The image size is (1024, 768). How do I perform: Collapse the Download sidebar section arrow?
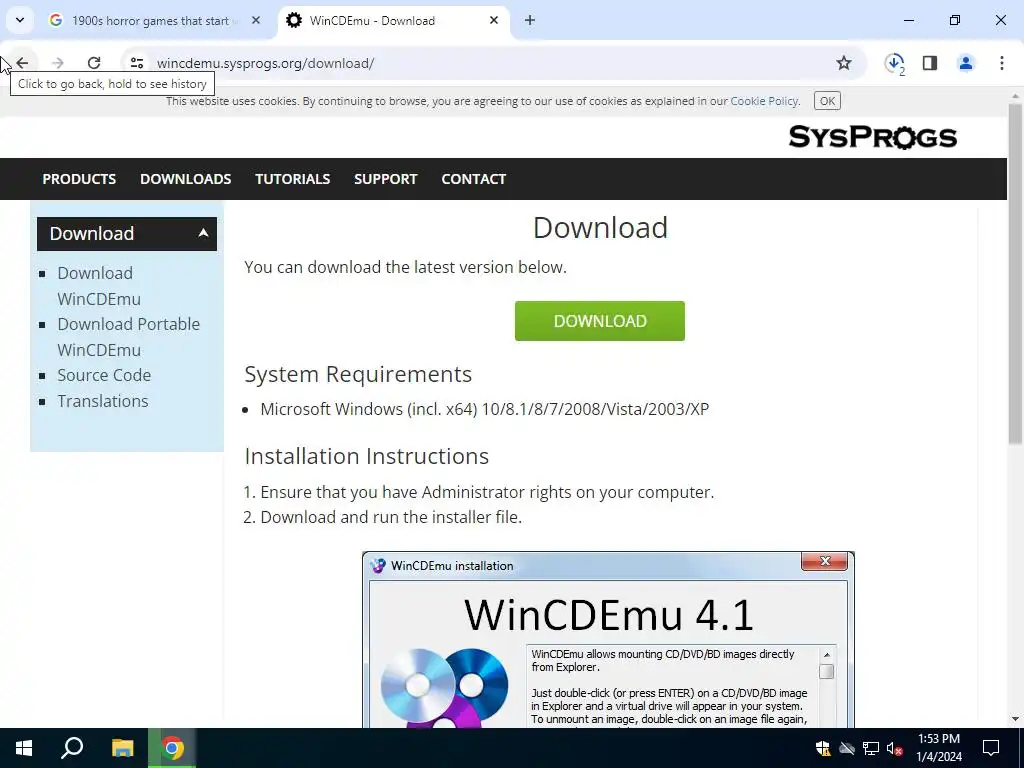pos(203,233)
